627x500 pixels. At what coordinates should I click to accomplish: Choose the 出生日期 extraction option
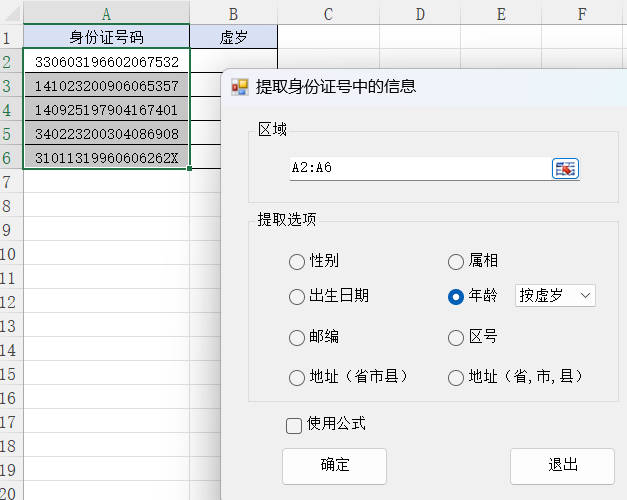click(296, 296)
